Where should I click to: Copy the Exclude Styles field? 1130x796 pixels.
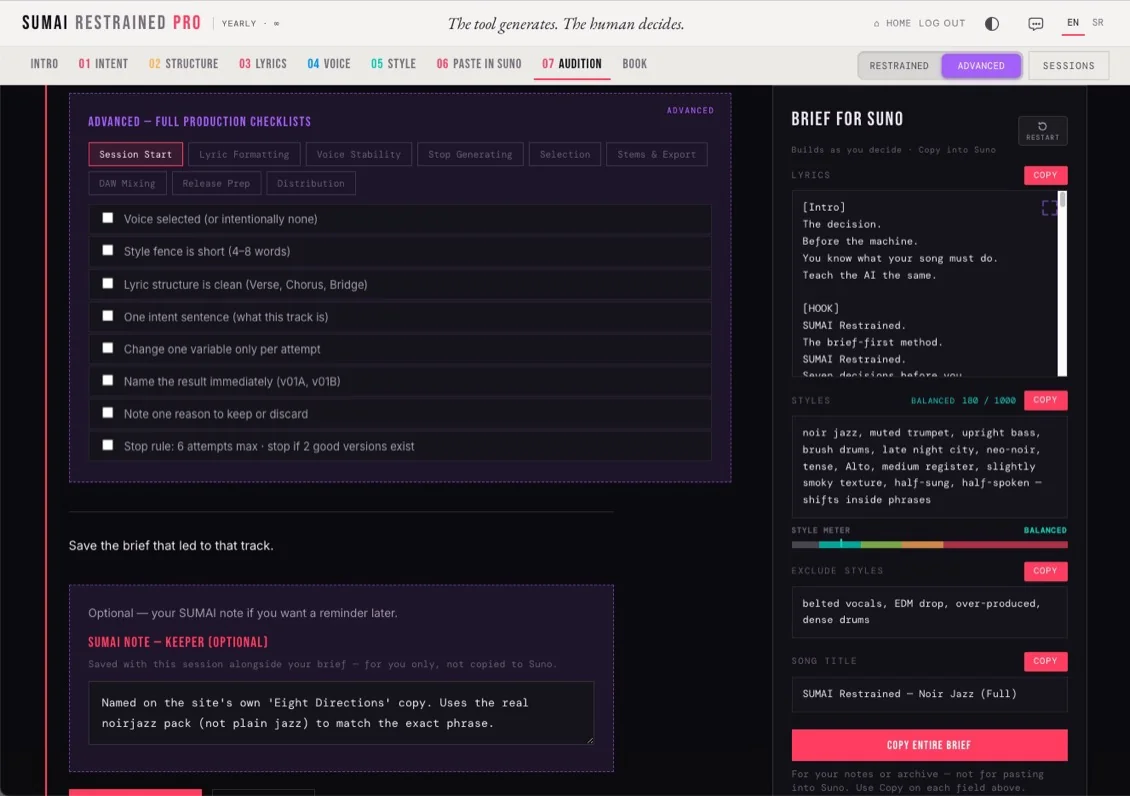click(1045, 571)
